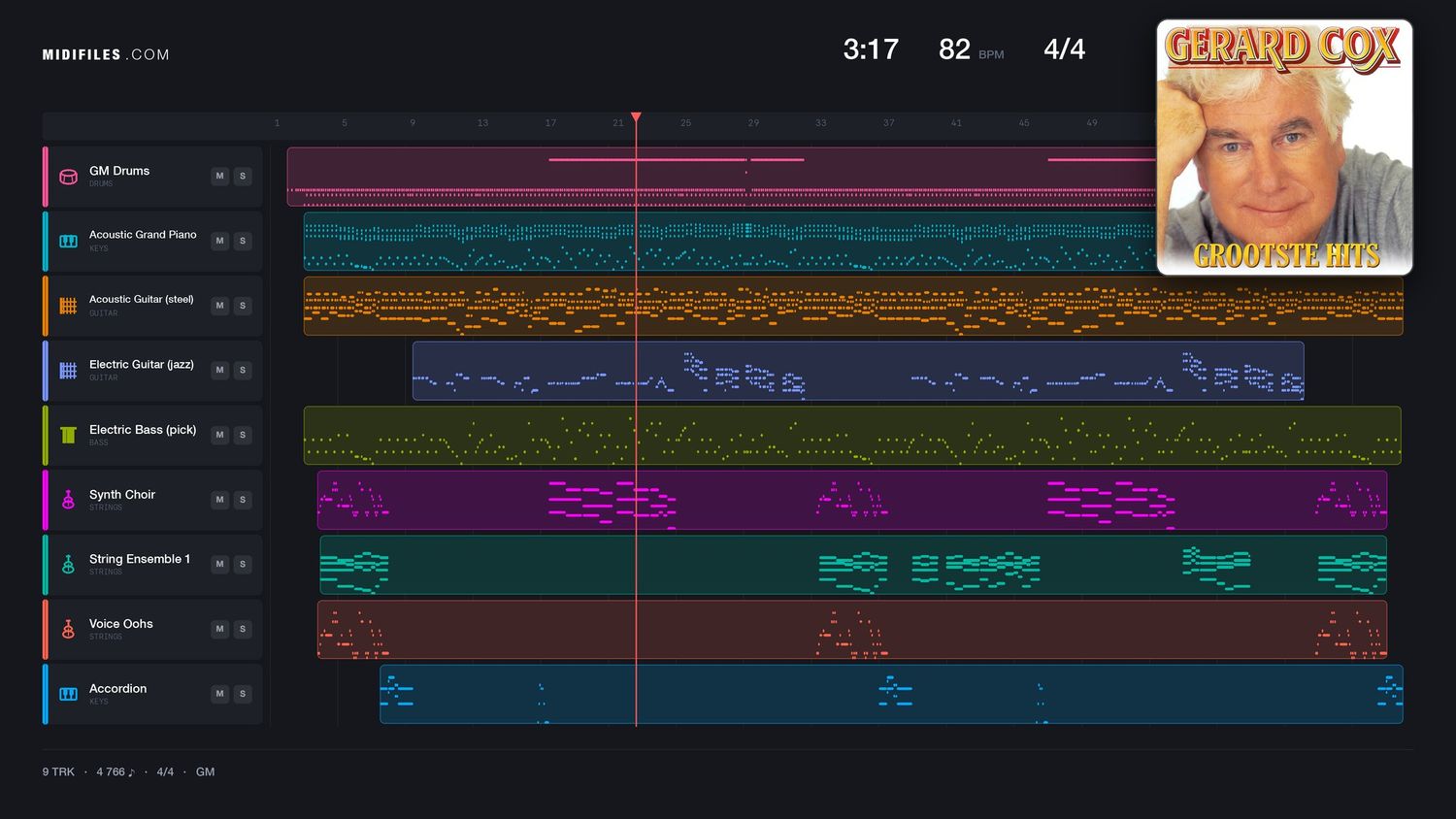Click the 9 TRK count in status bar
The height and width of the screenshot is (819, 1456).
pyautogui.click(x=58, y=772)
